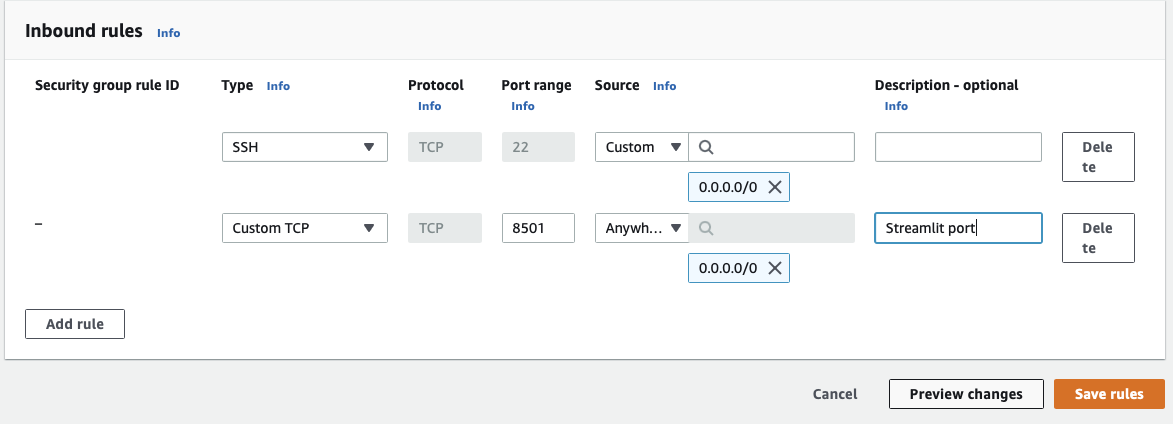Remove the 0.0.0.0/0 tag on SSH rule
This screenshot has height=424, width=1173.
tap(775, 187)
